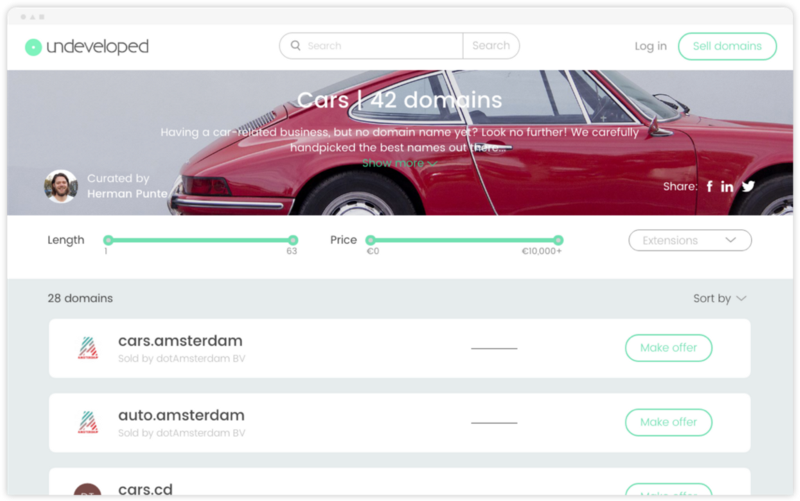
Task: Expand description with Show more
Action: 399,163
